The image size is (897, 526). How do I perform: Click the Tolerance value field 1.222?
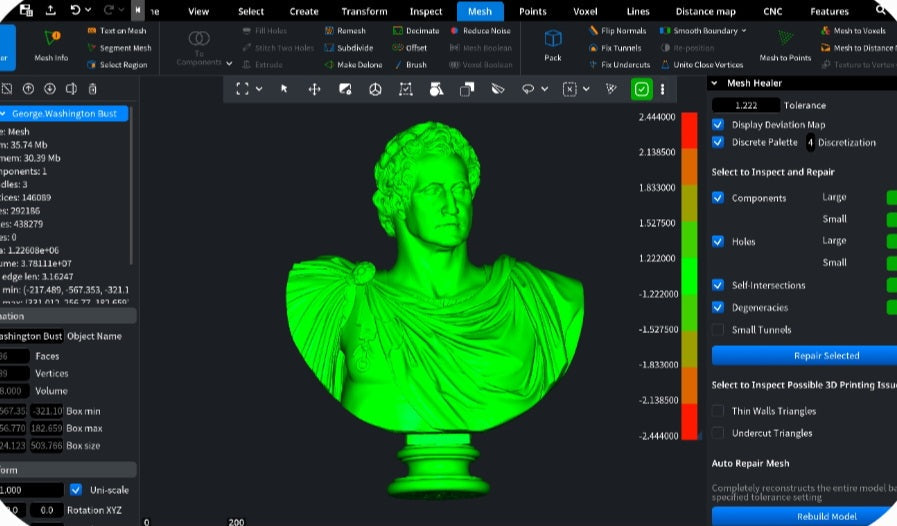pyautogui.click(x=746, y=105)
